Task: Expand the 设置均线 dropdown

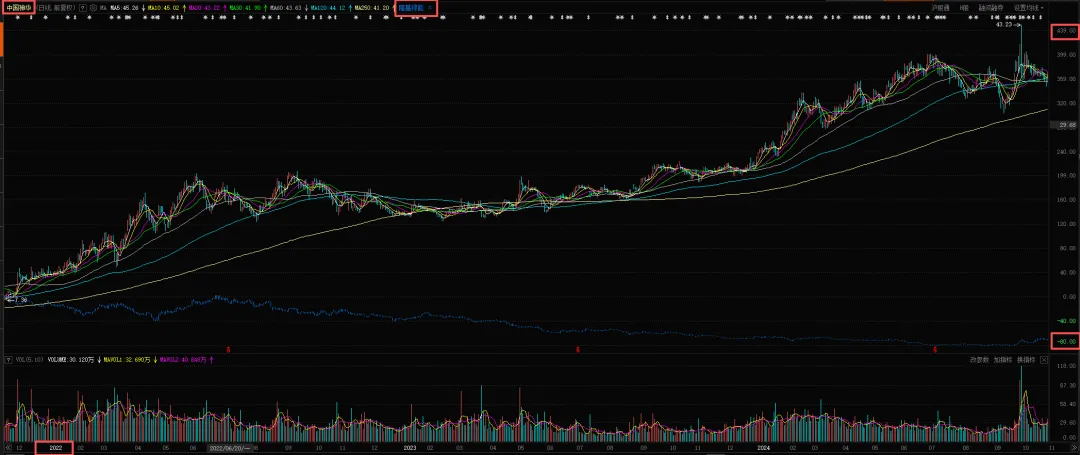Action: [1028, 8]
